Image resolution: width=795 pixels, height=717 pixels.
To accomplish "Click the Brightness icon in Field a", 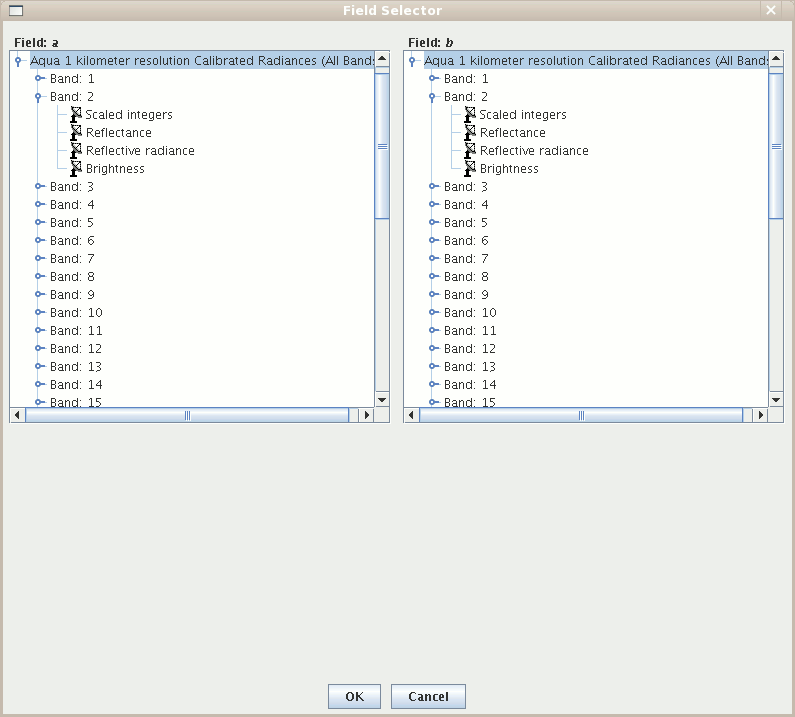I will pos(76,169).
